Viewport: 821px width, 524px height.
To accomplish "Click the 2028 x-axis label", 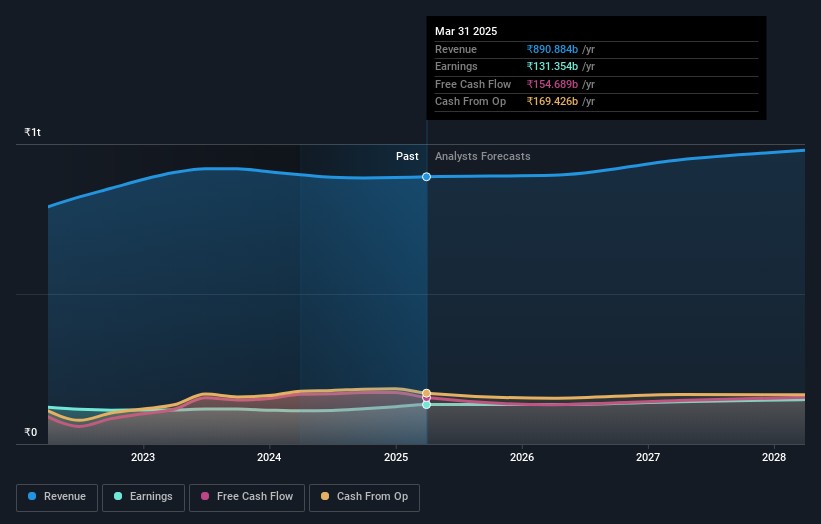I will (x=774, y=457).
